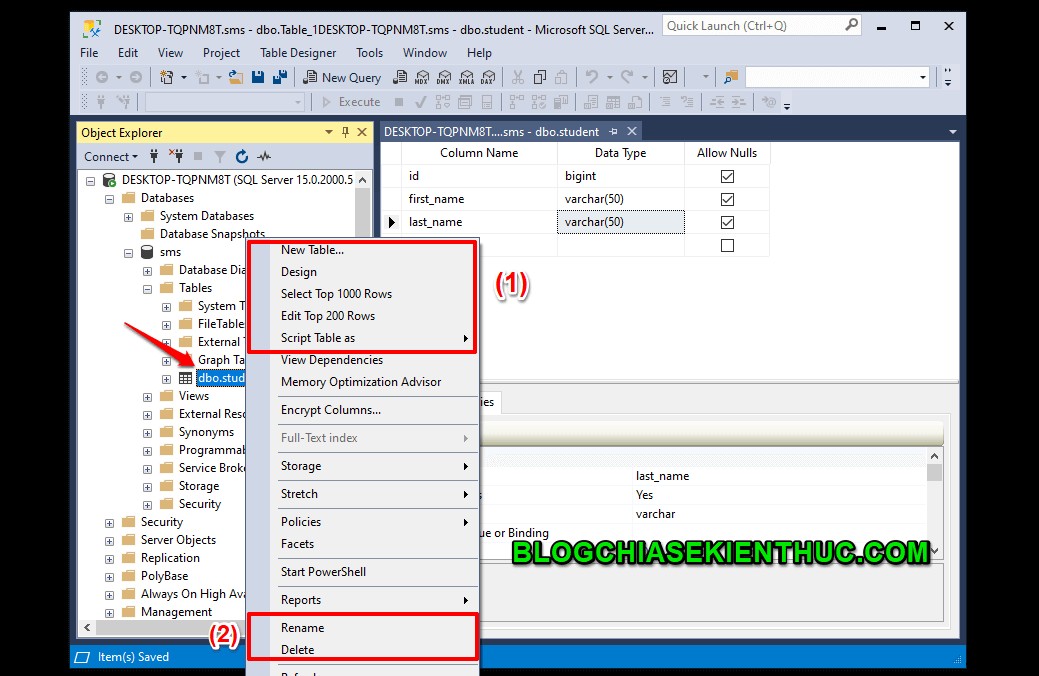Collapse the sms database node
The image size is (1039, 676).
tap(128, 251)
